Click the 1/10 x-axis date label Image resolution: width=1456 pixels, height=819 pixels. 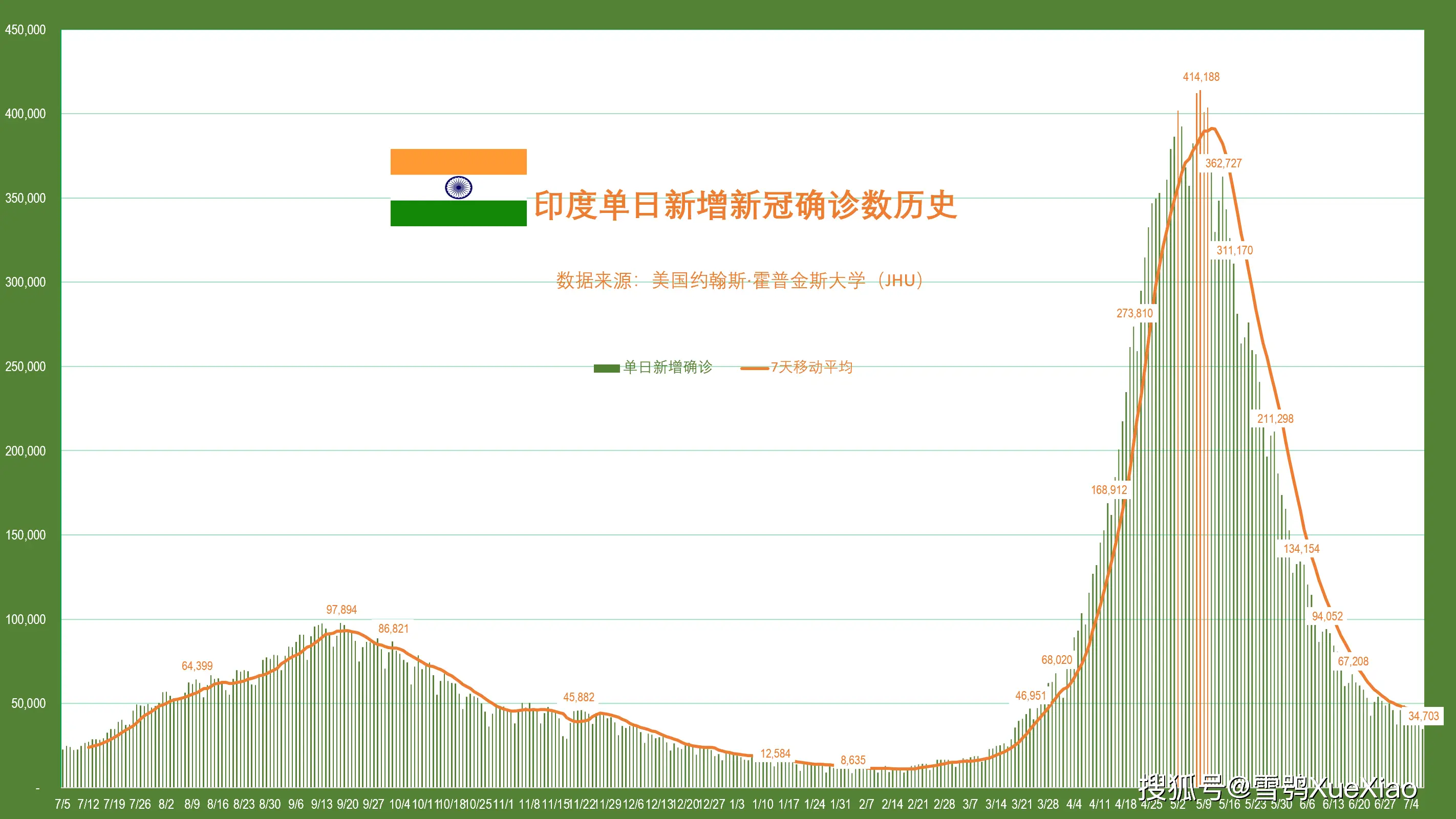click(x=762, y=804)
